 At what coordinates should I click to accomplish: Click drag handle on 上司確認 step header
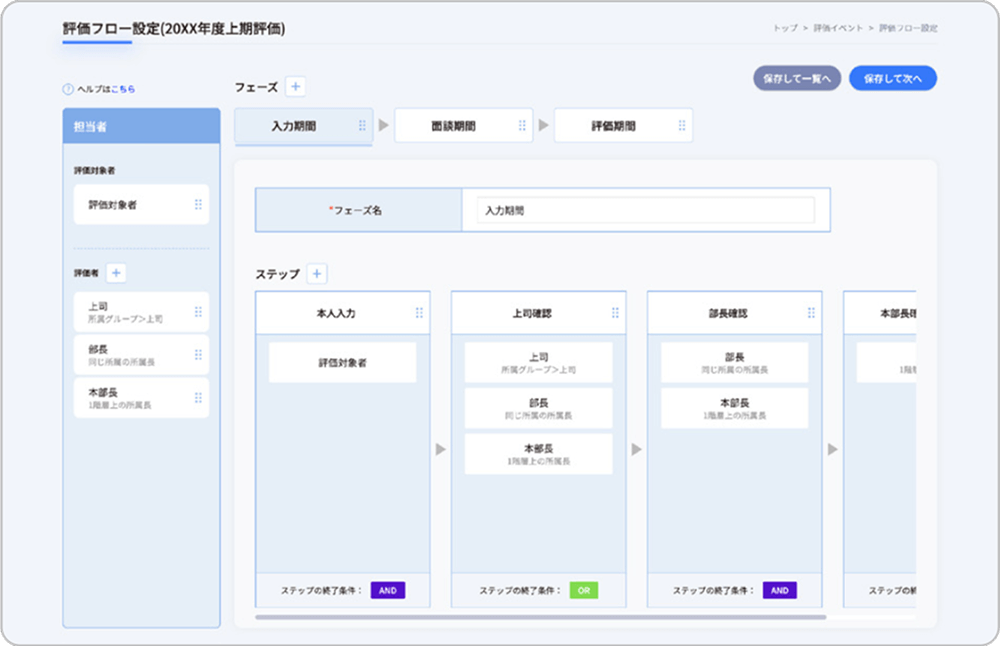pos(615,313)
